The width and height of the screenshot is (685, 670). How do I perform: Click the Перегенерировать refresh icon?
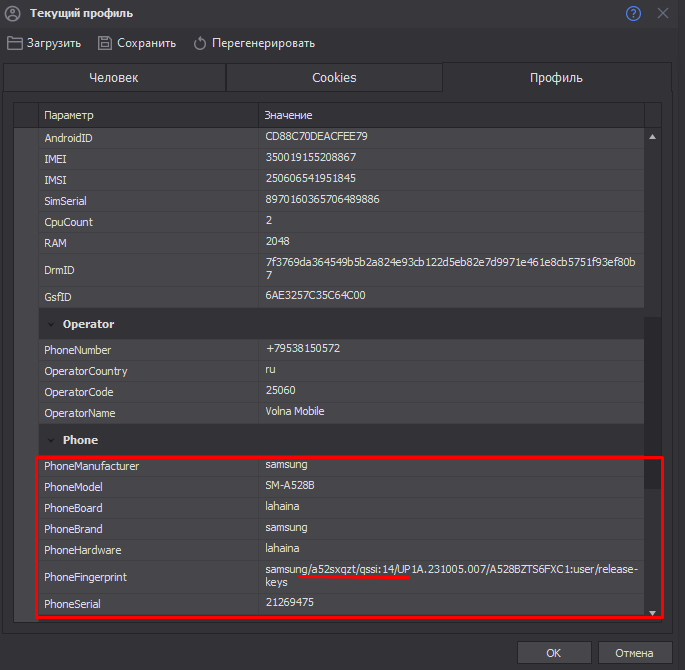click(x=200, y=43)
